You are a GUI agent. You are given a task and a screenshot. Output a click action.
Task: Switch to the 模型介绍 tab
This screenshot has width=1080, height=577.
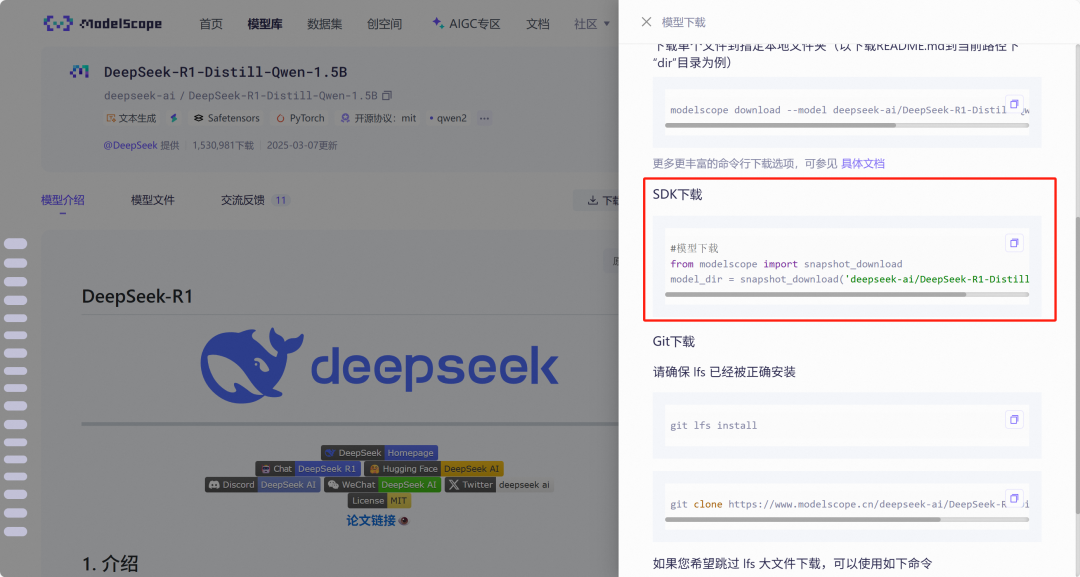tap(63, 200)
